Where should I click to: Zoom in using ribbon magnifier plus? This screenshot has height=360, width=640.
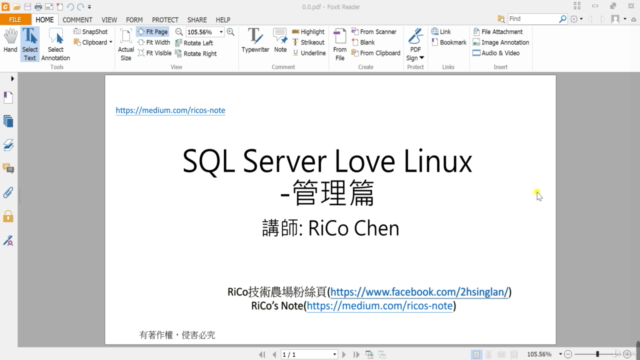231,32
